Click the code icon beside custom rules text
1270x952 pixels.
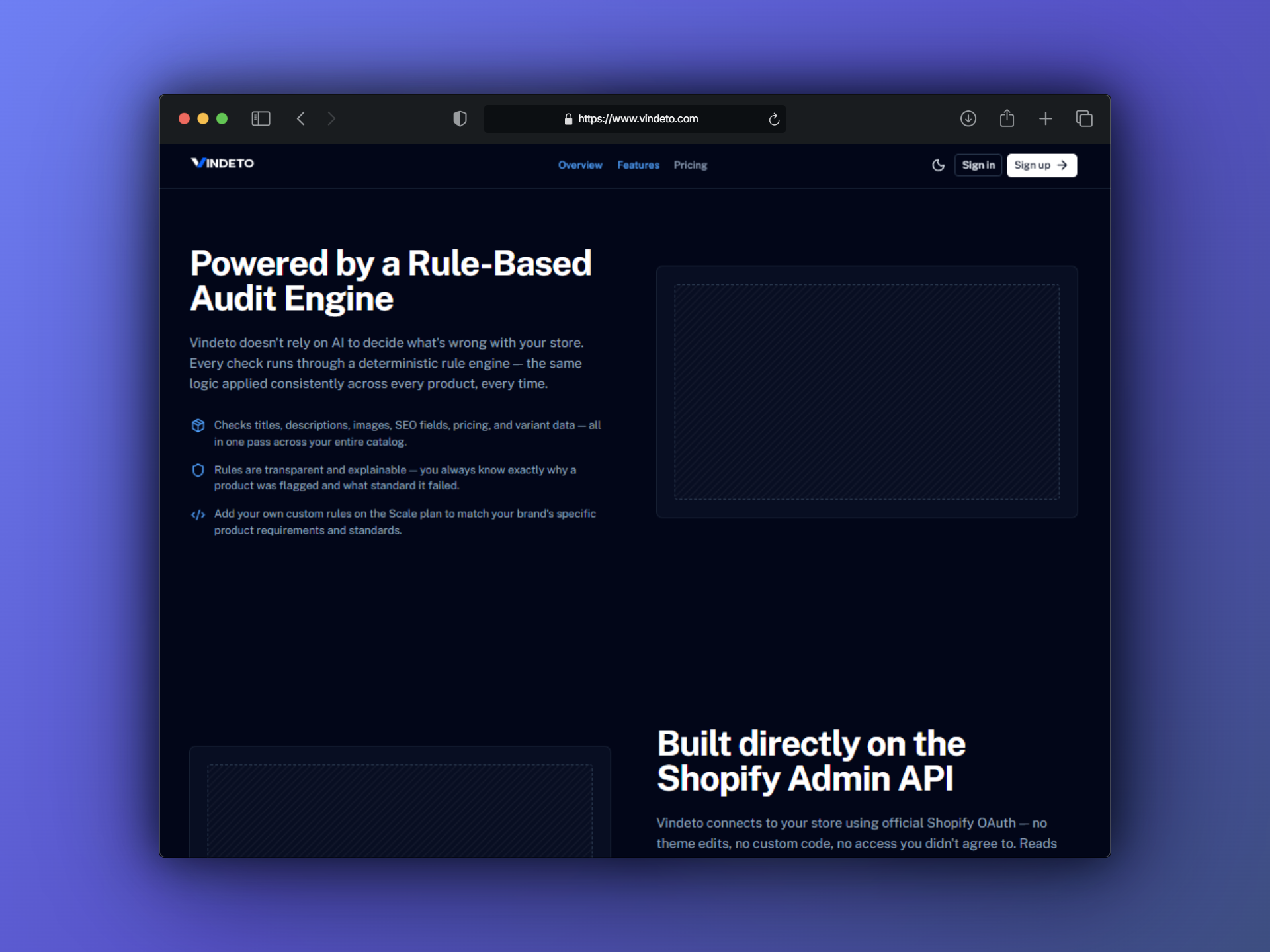(x=198, y=514)
